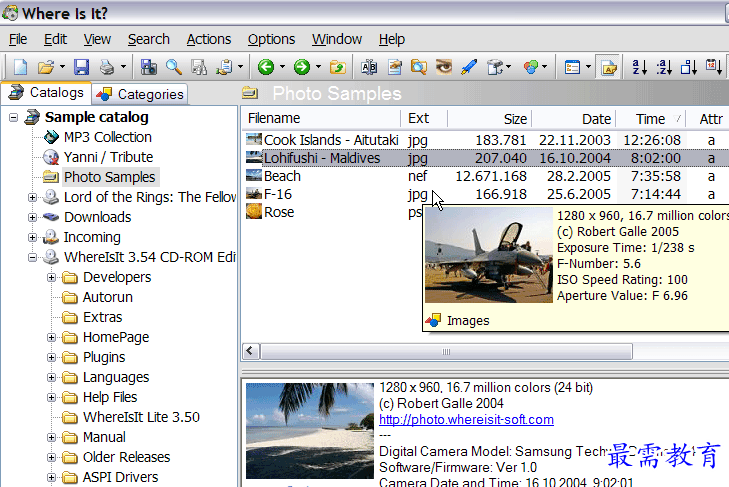Go up one folder level icon
The height and width of the screenshot is (487, 729).
[x=338, y=67]
